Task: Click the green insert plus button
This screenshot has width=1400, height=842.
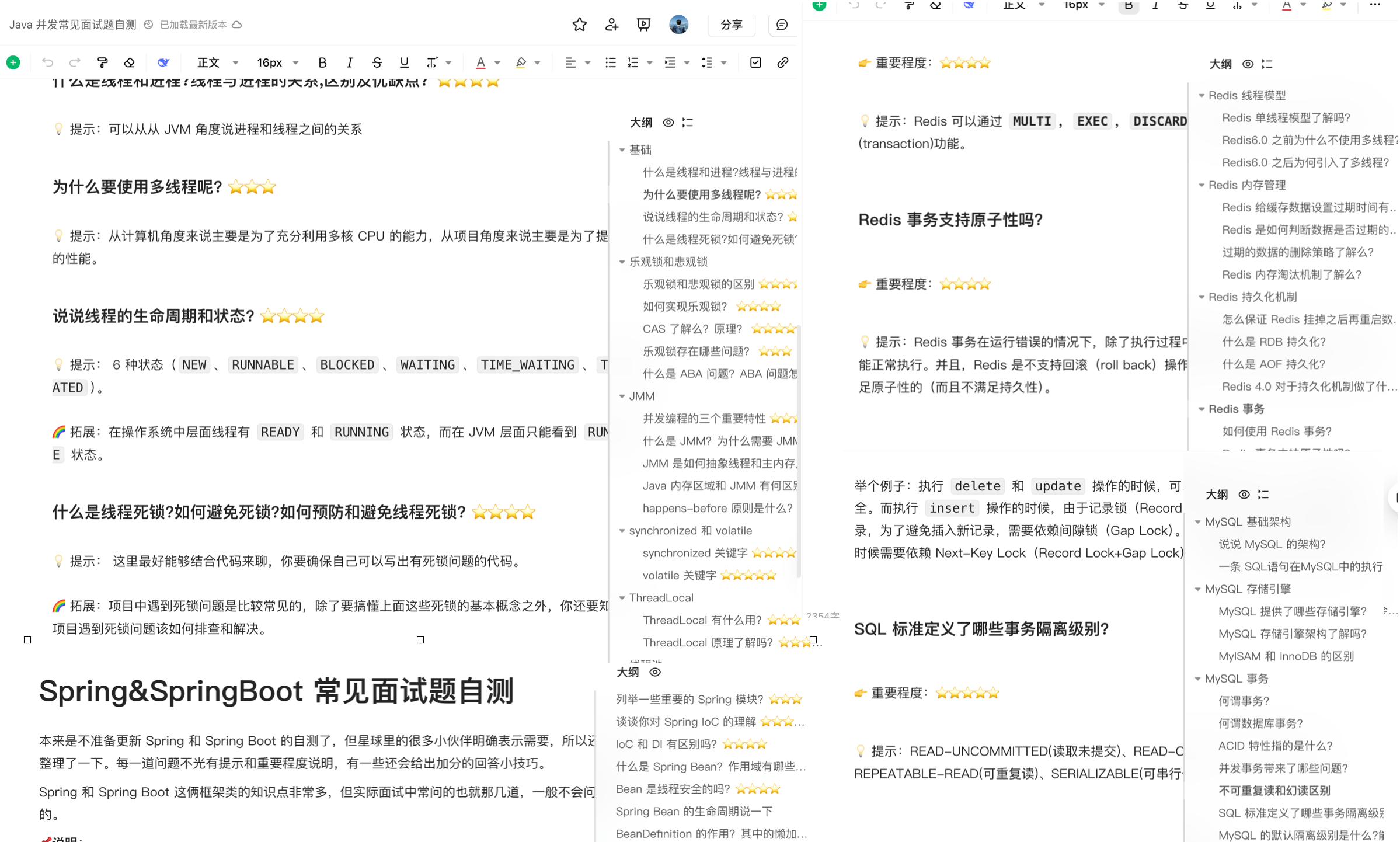Action: click(13, 62)
